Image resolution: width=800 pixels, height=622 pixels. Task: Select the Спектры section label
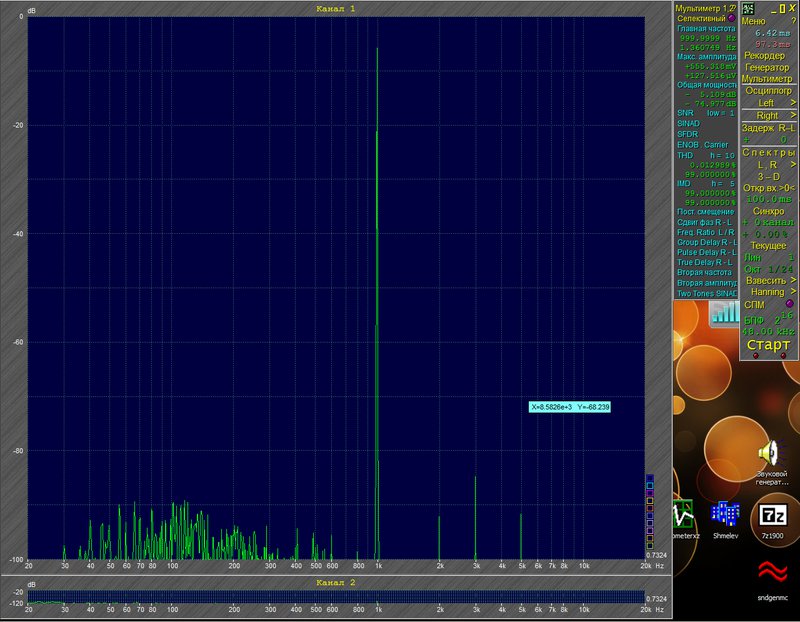[768, 153]
